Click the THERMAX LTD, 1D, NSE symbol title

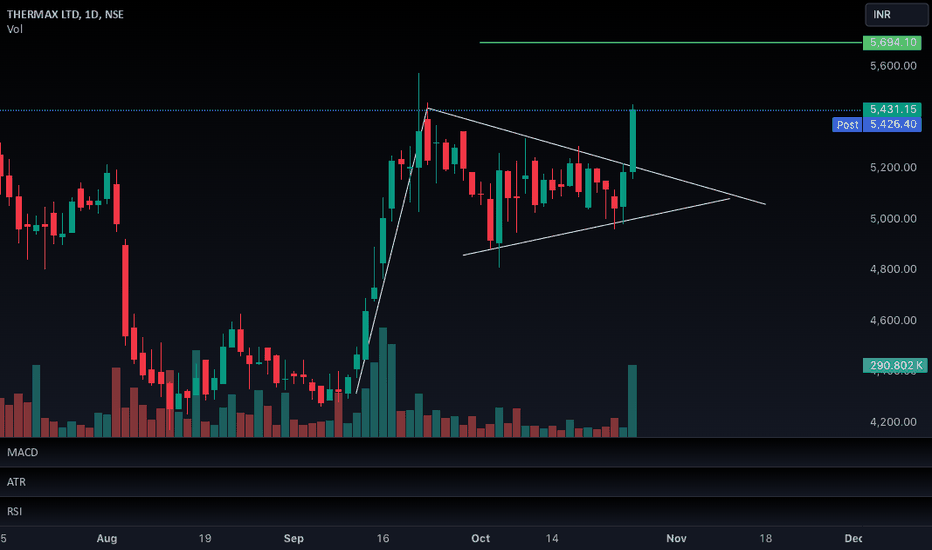[65, 14]
